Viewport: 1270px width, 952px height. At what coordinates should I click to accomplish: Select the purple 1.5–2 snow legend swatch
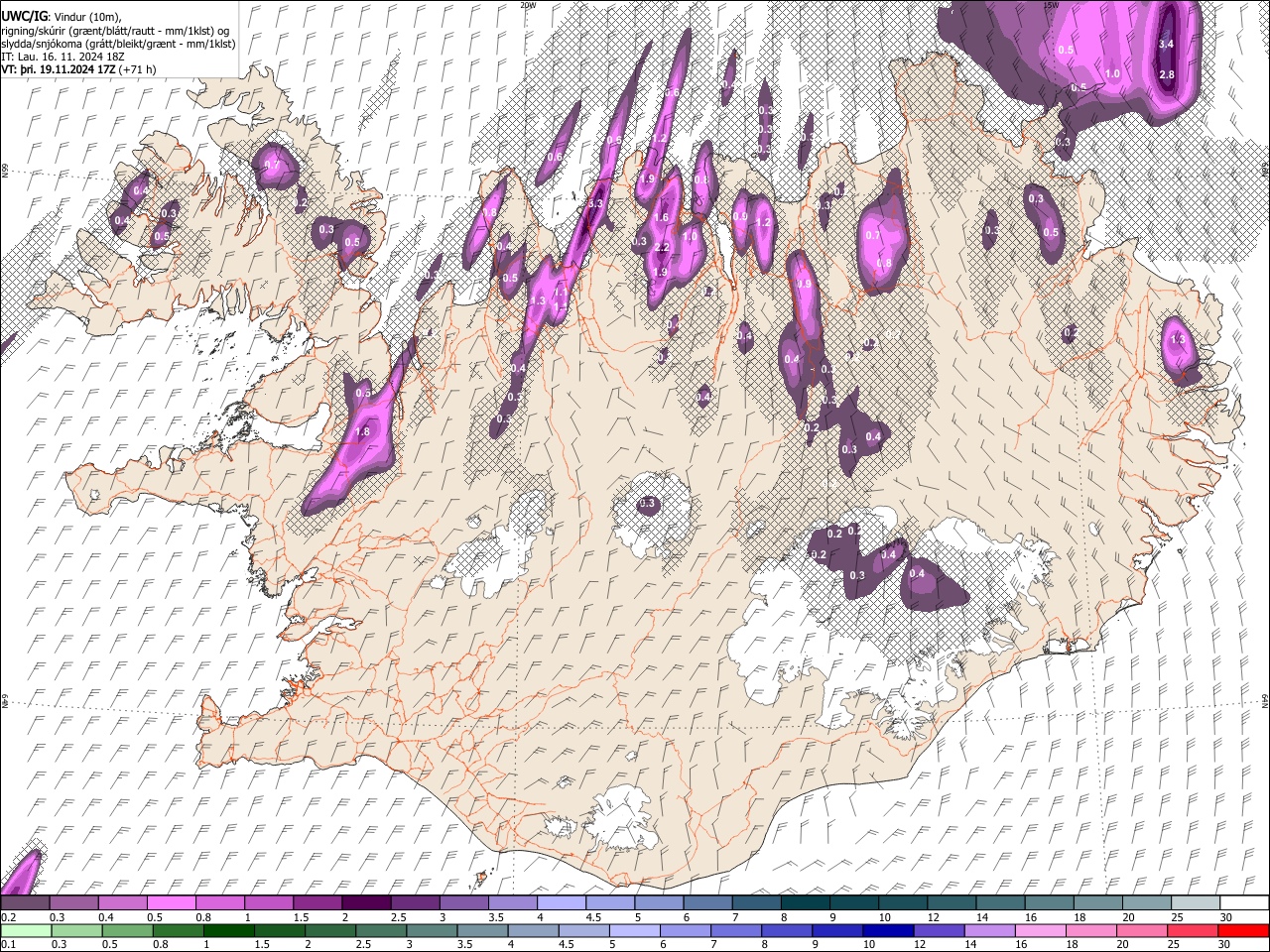(317, 902)
